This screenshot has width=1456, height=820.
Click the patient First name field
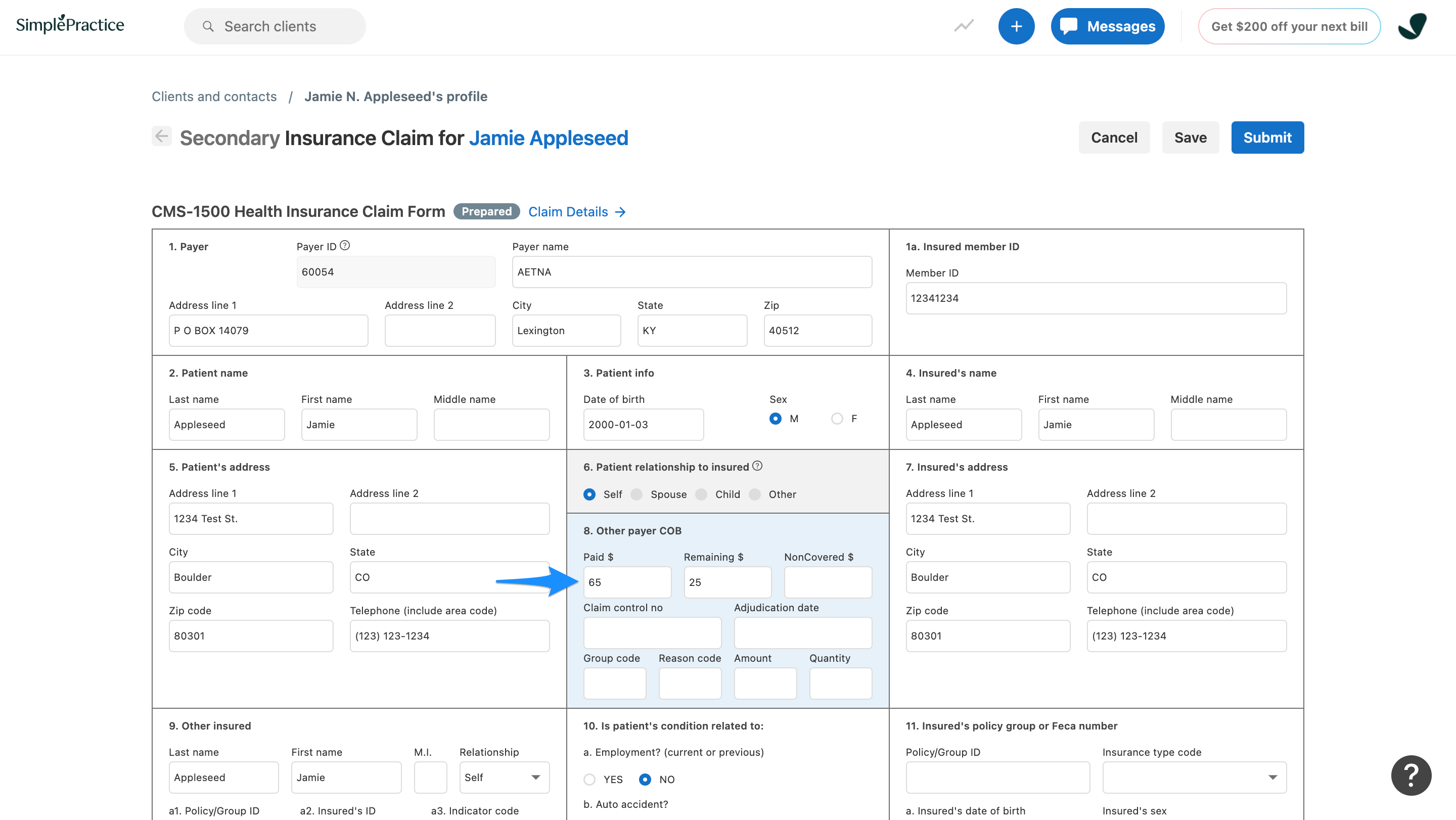(x=359, y=425)
